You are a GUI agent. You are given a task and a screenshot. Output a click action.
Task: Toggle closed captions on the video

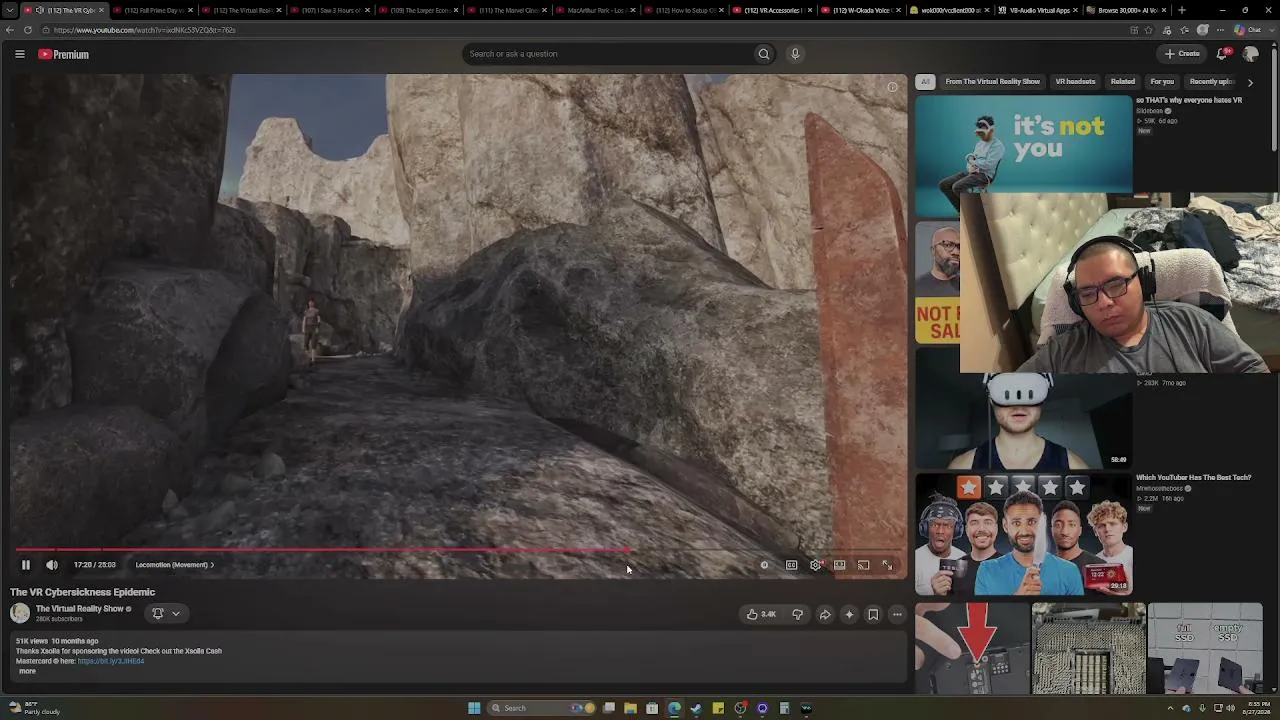[791, 565]
